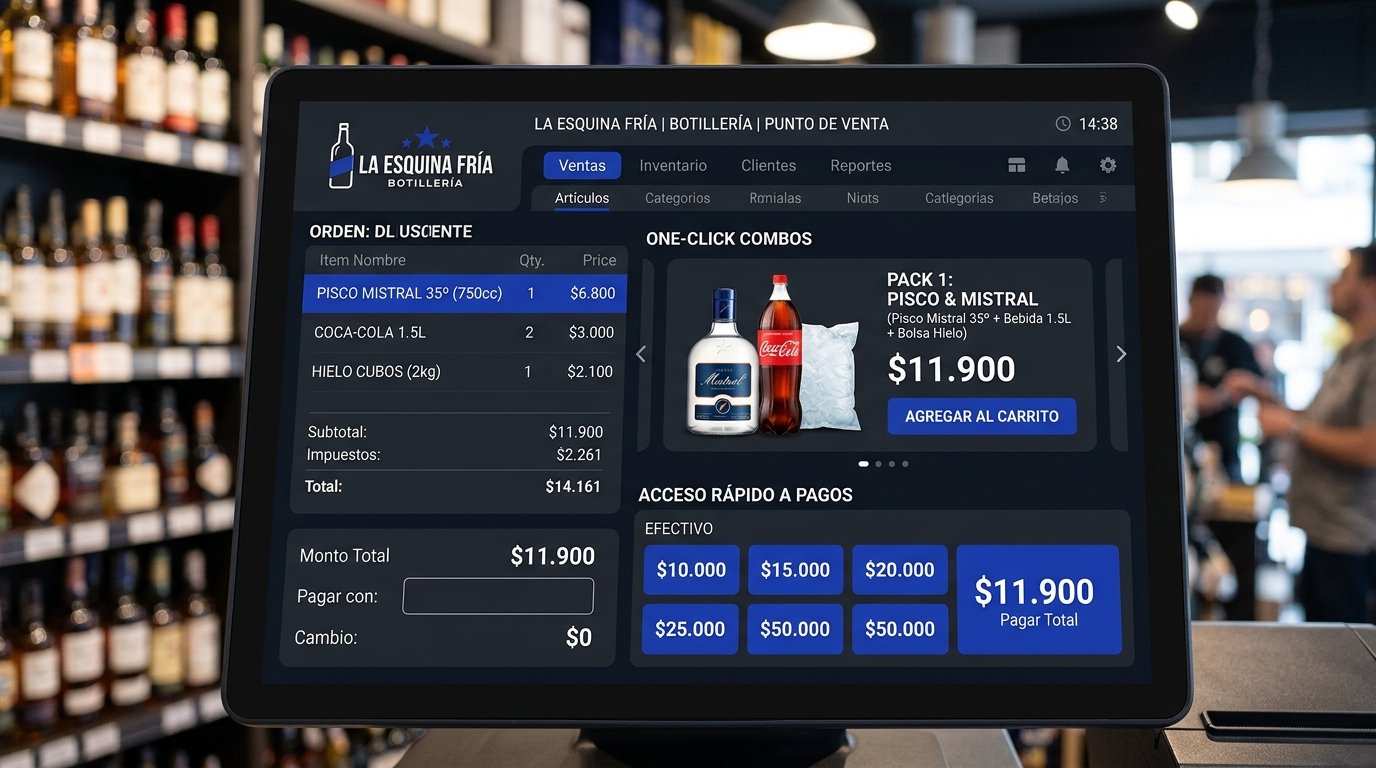Choose the $15.000 cash button
1376x768 pixels.
pos(795,570)
